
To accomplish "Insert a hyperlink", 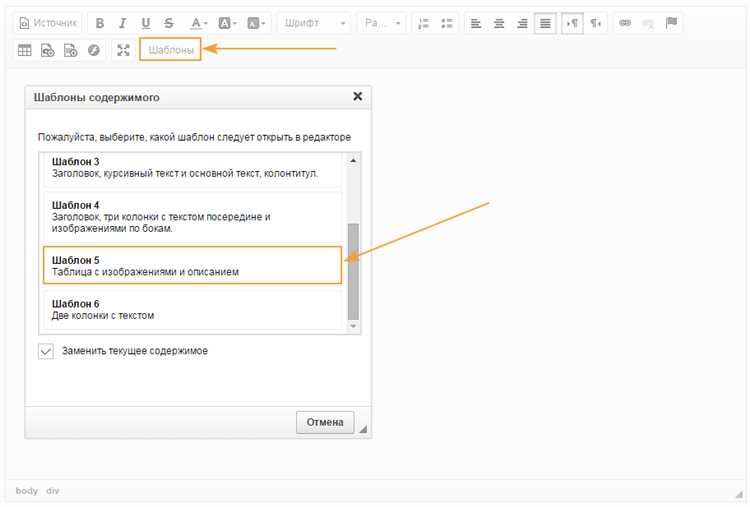I will [625, 23].
